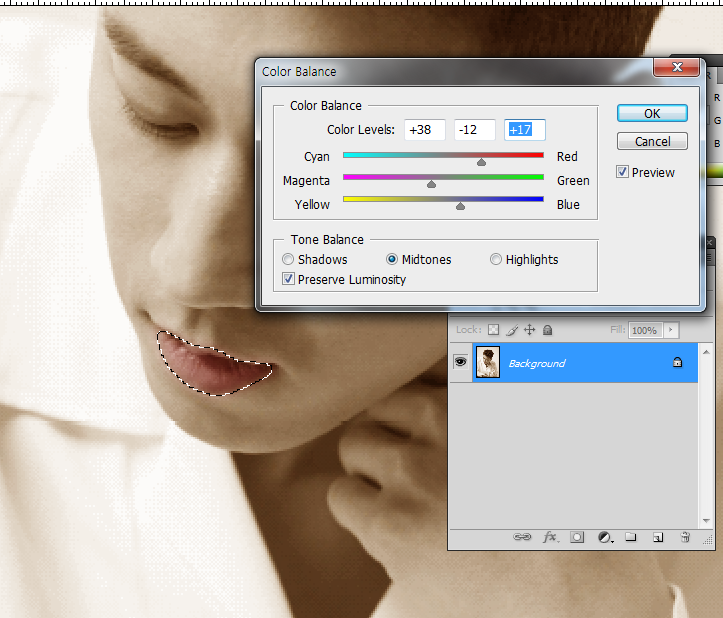Toggle Lock transparent pixels icon

493,330
